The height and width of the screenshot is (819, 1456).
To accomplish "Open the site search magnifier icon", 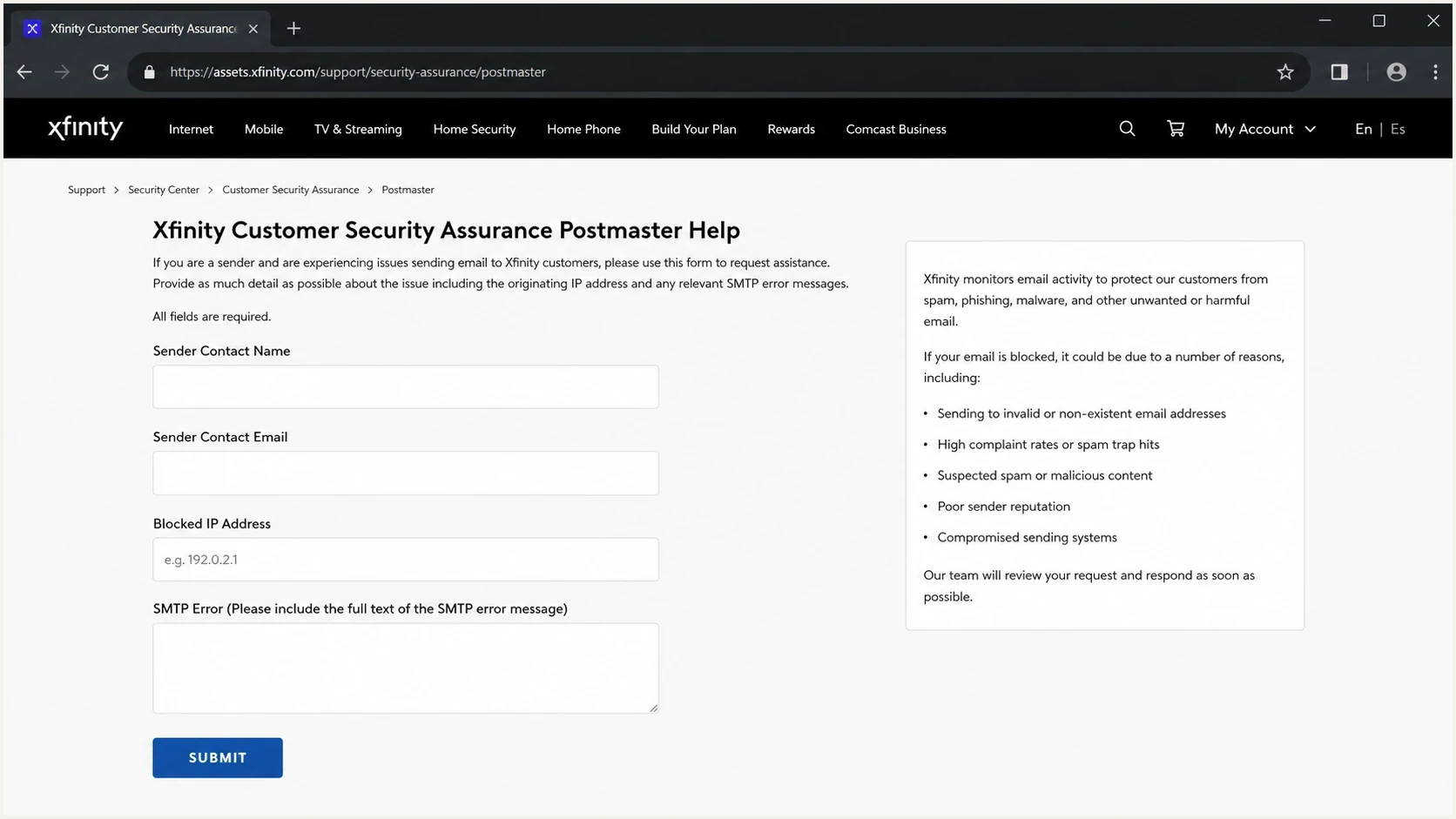I will (1127, 129).
